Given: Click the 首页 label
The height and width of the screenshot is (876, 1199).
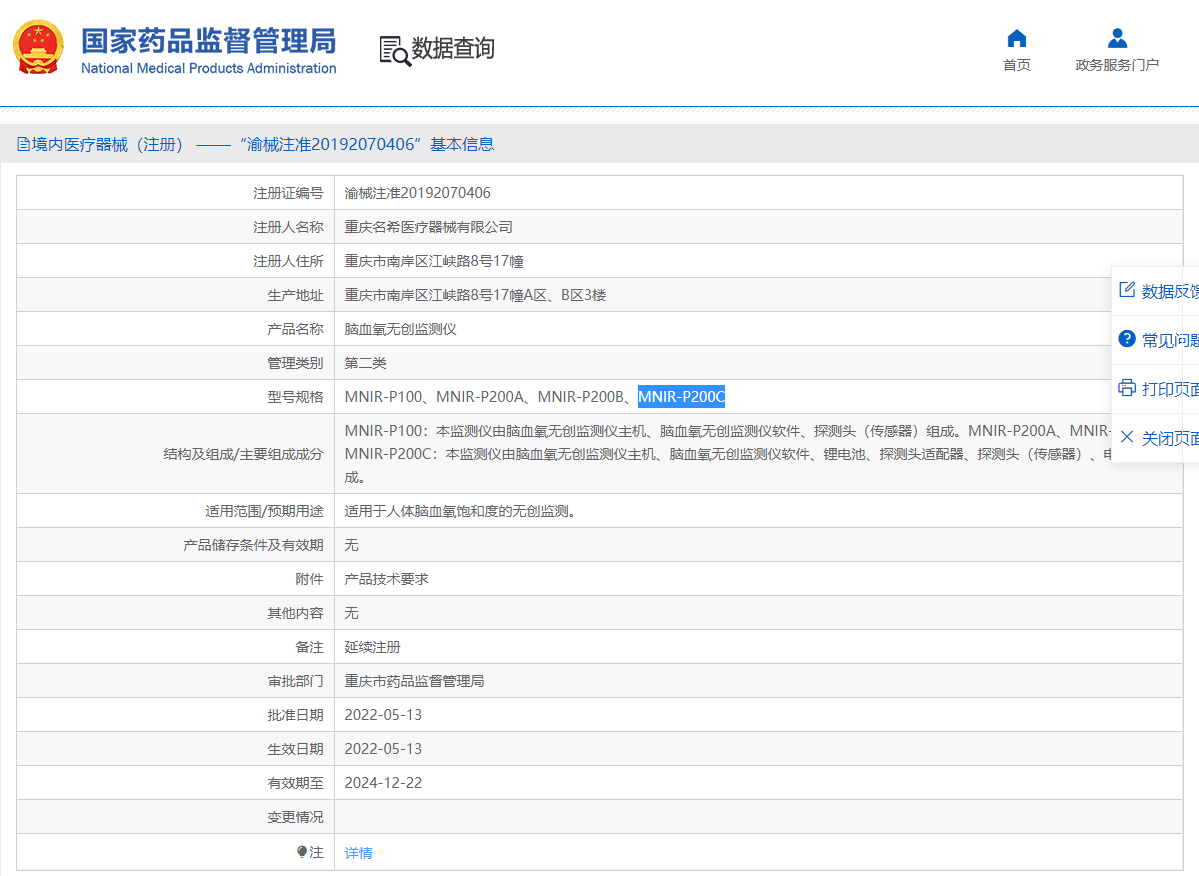Looking at the screenshot, I should tap(1016, 65).
